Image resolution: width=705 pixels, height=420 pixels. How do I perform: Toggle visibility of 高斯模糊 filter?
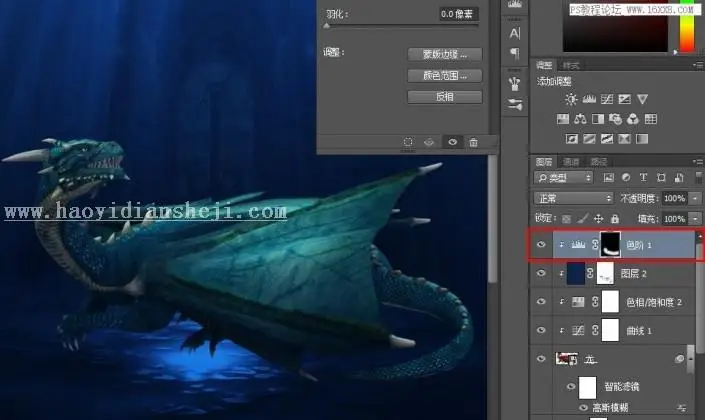point(584,408)
